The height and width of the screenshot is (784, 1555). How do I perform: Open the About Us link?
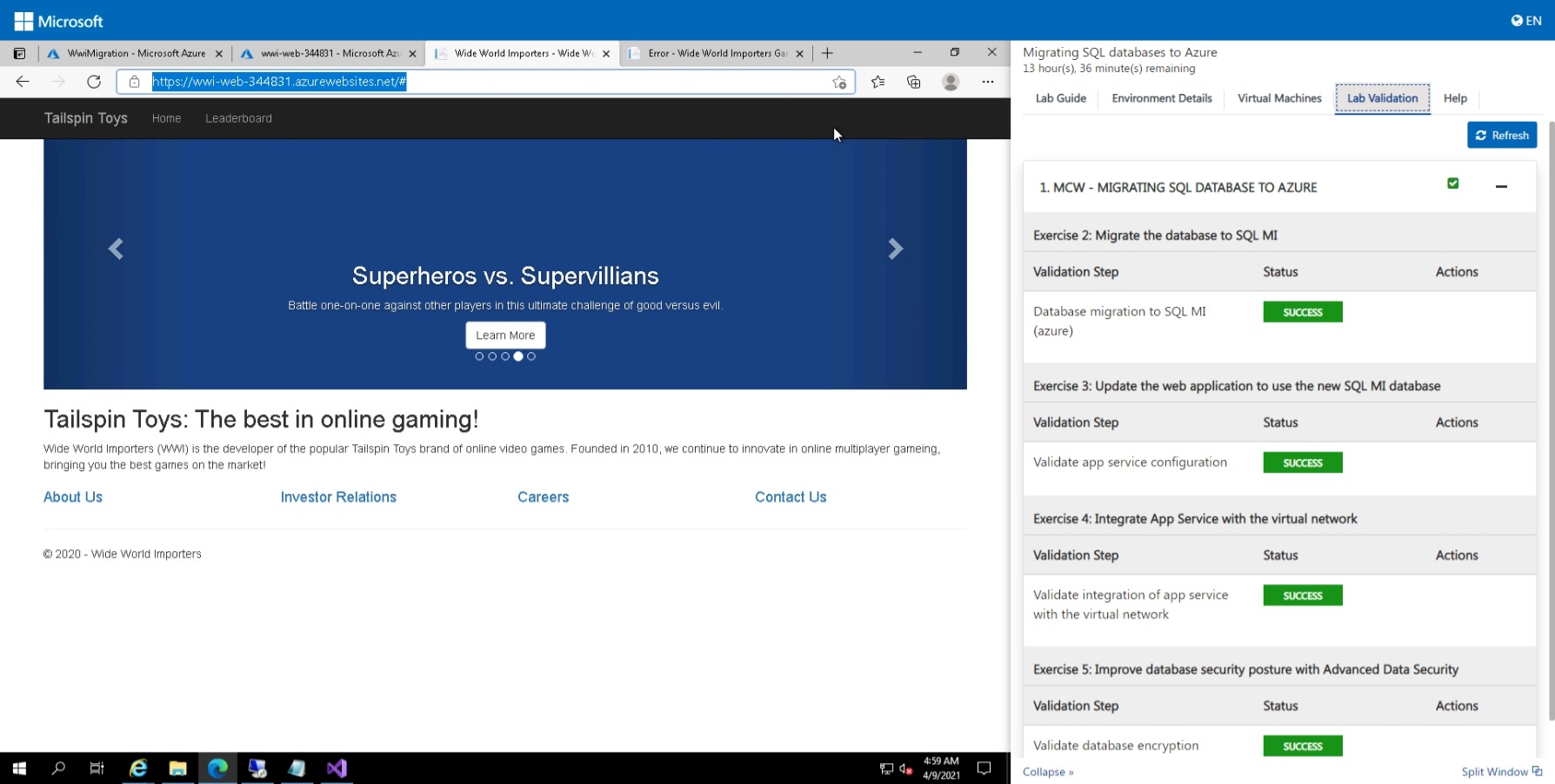(73, 497)
